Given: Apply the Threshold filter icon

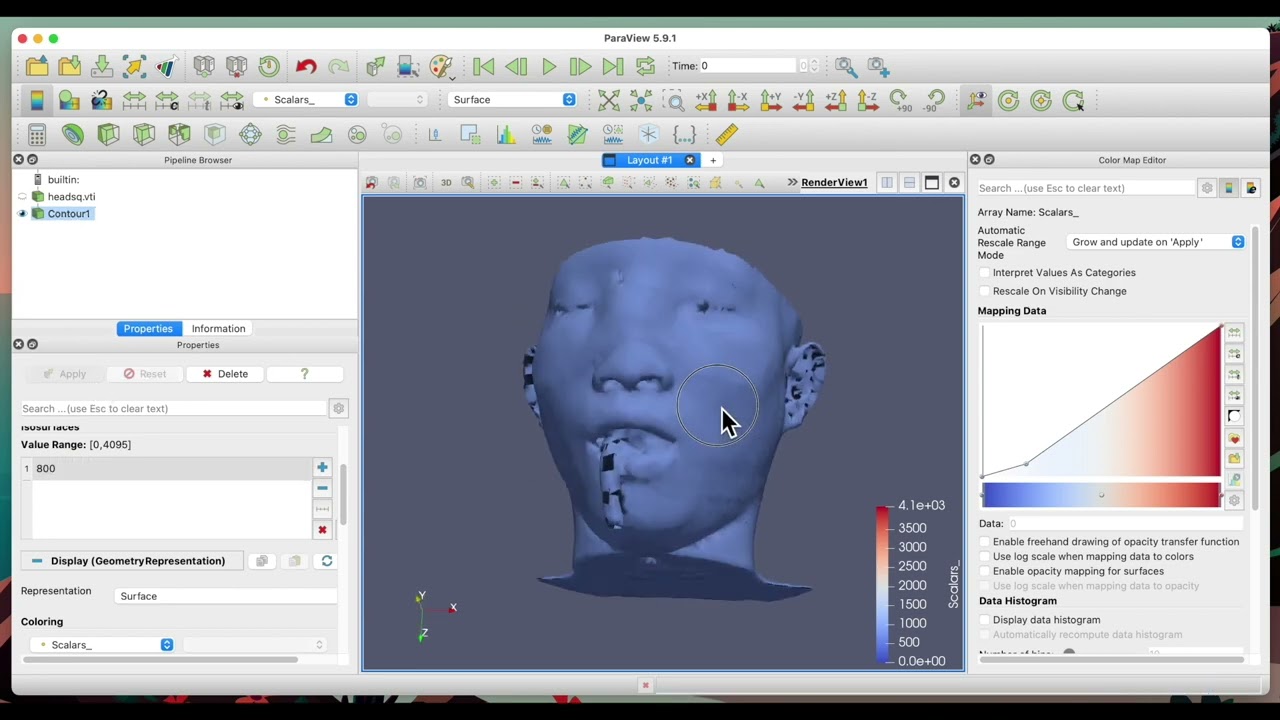Looking at the screenshot, I should coord(179,134).
